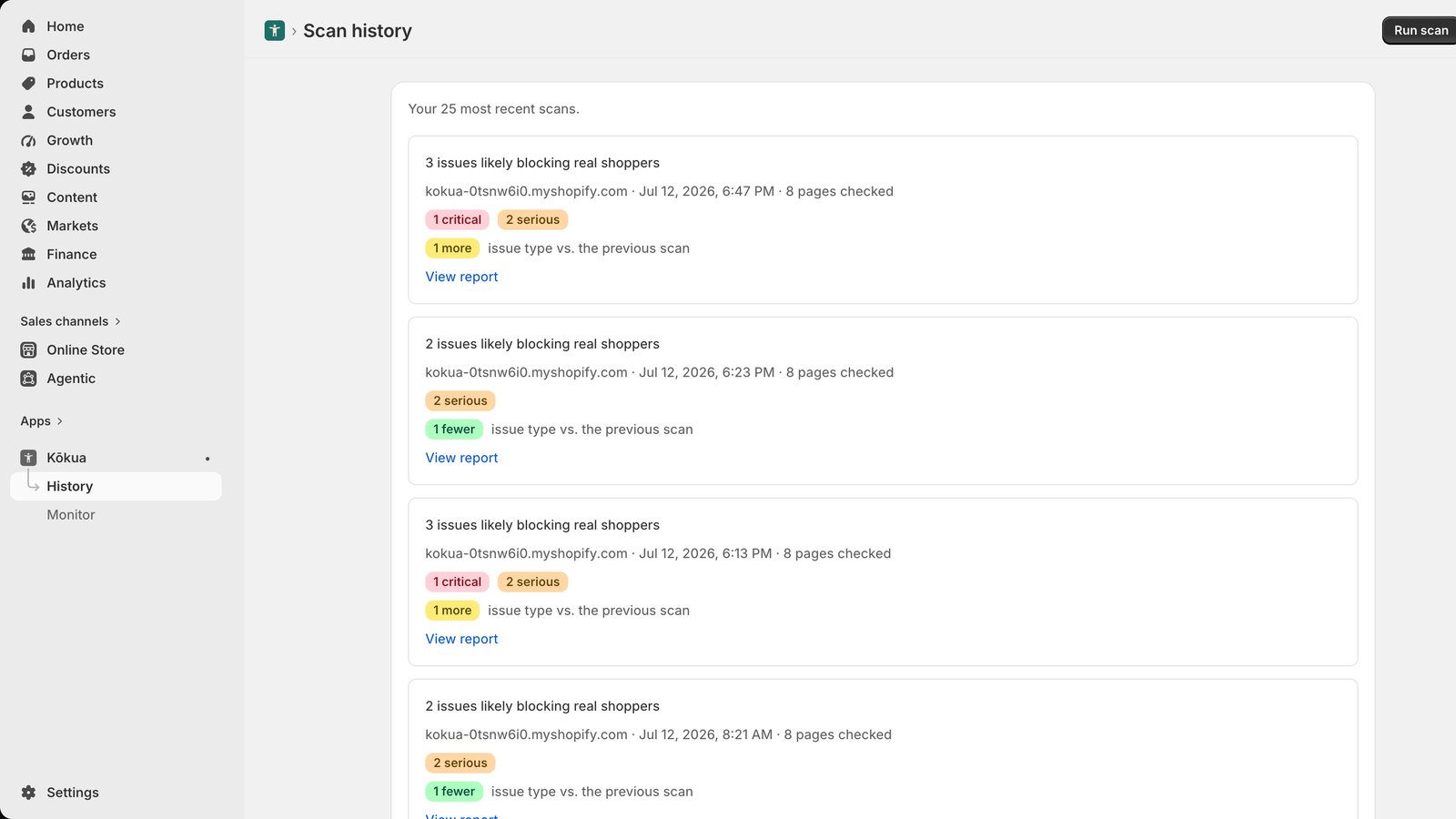
Task: Click the '1 more' badge in 6:13 PM scan
Action: pyautogui.click(x=452, y=611)
